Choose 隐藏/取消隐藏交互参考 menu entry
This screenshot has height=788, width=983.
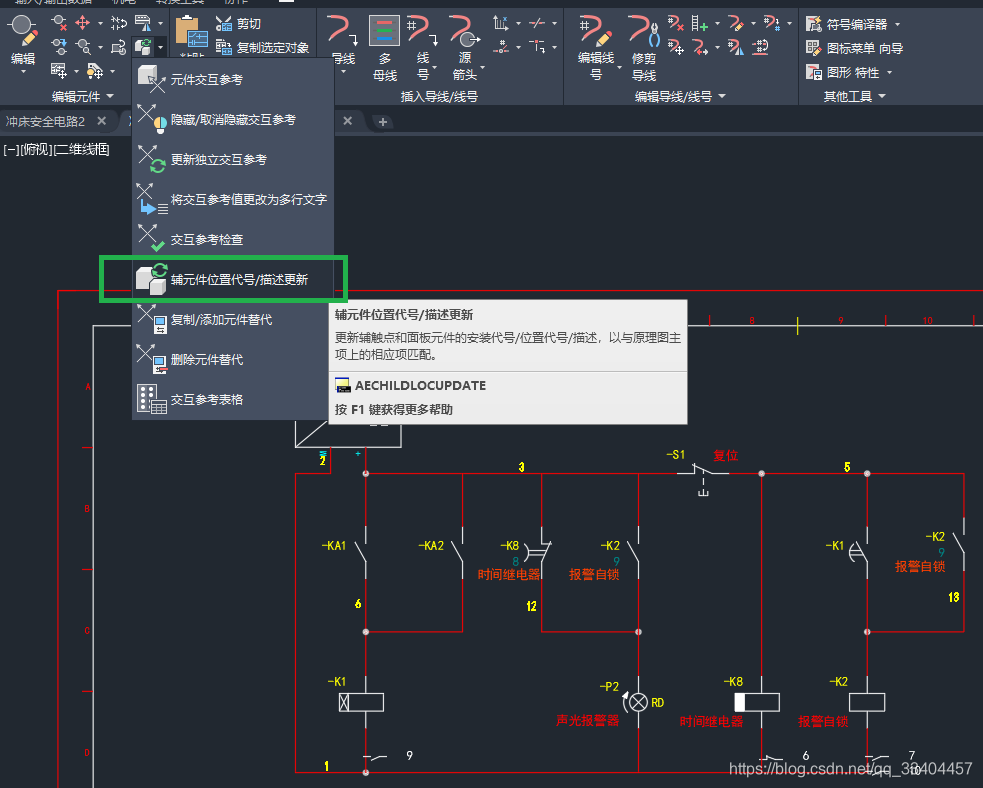(x=233, y=119)
